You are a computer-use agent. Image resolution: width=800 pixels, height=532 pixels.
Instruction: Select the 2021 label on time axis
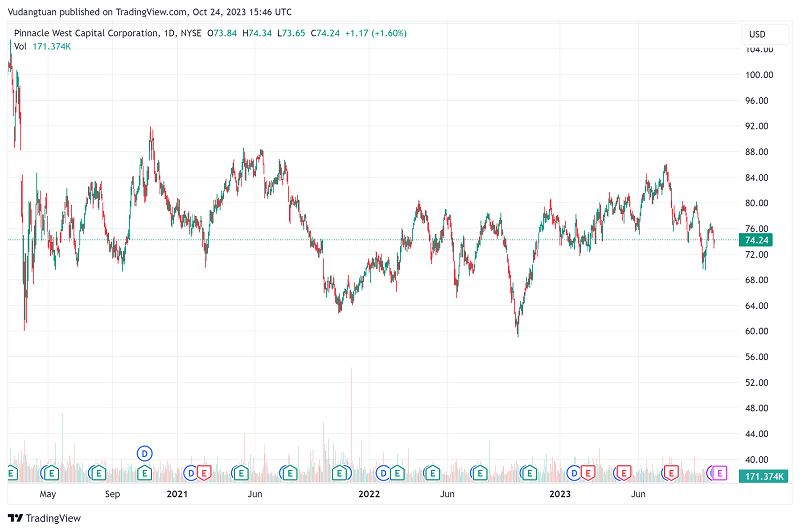[177, 494]
